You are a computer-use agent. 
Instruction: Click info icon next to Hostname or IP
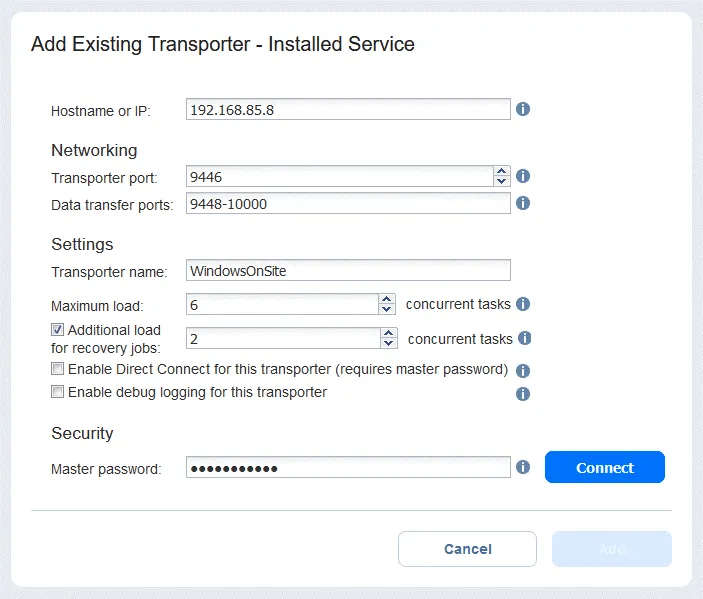[x=522, y=109]
